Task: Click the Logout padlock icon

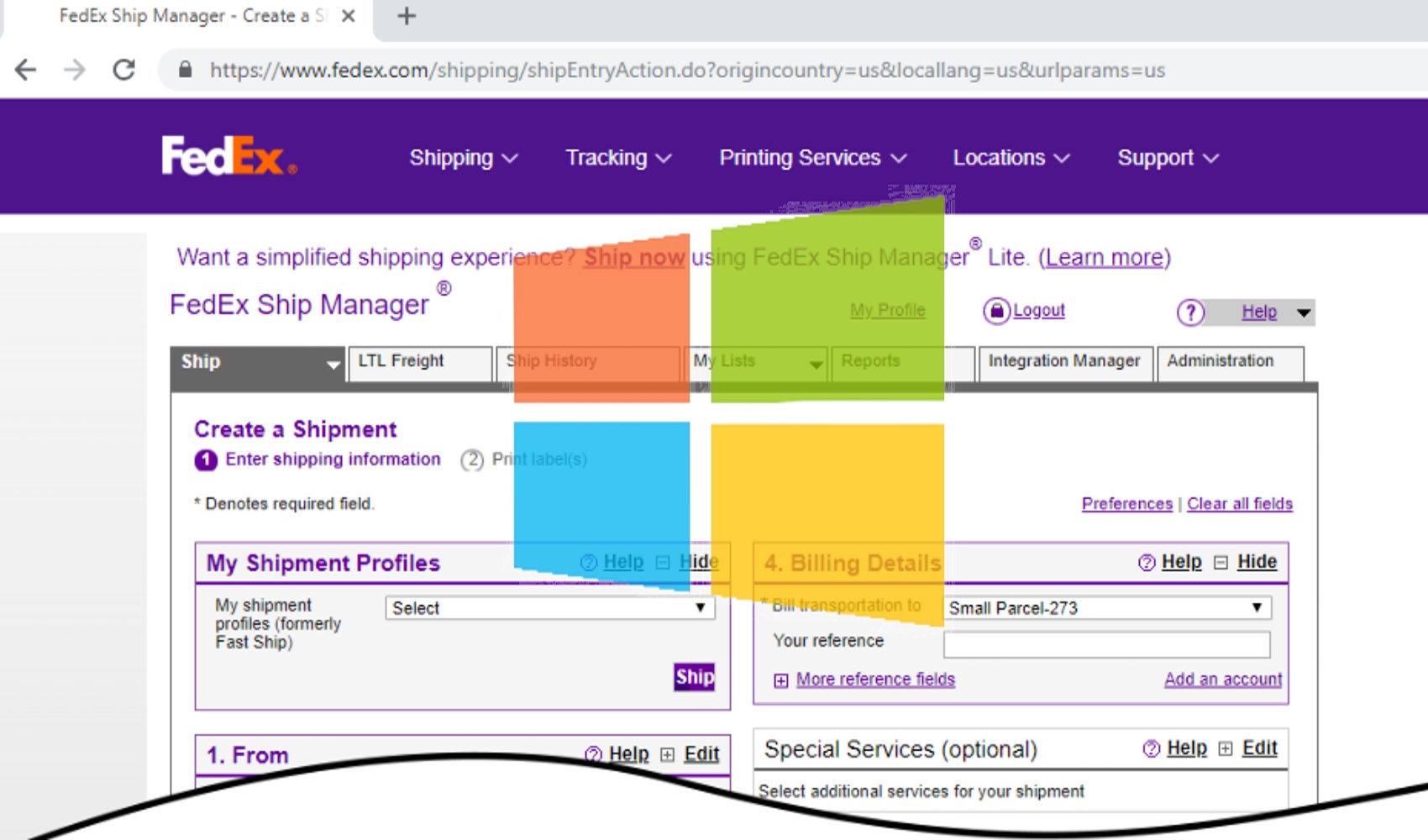Action: click(x=996, y=311)
